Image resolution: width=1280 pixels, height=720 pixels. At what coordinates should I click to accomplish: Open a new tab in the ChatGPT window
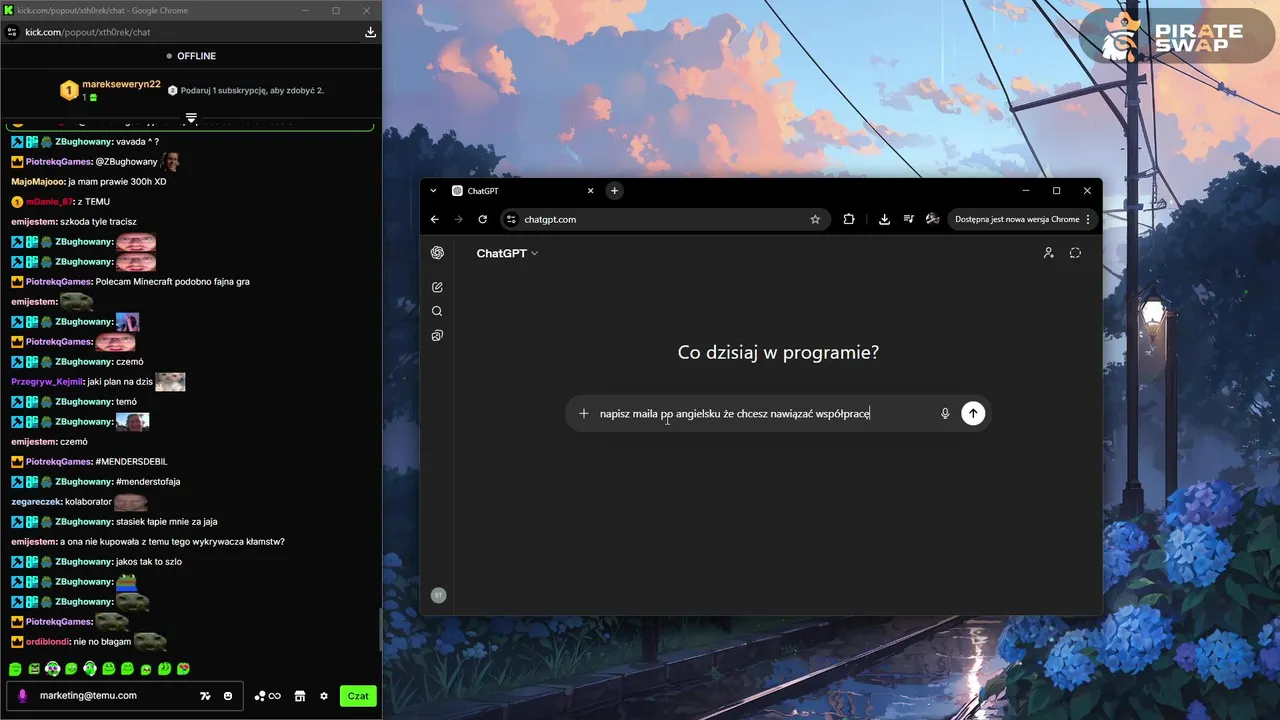click(614, 191)
